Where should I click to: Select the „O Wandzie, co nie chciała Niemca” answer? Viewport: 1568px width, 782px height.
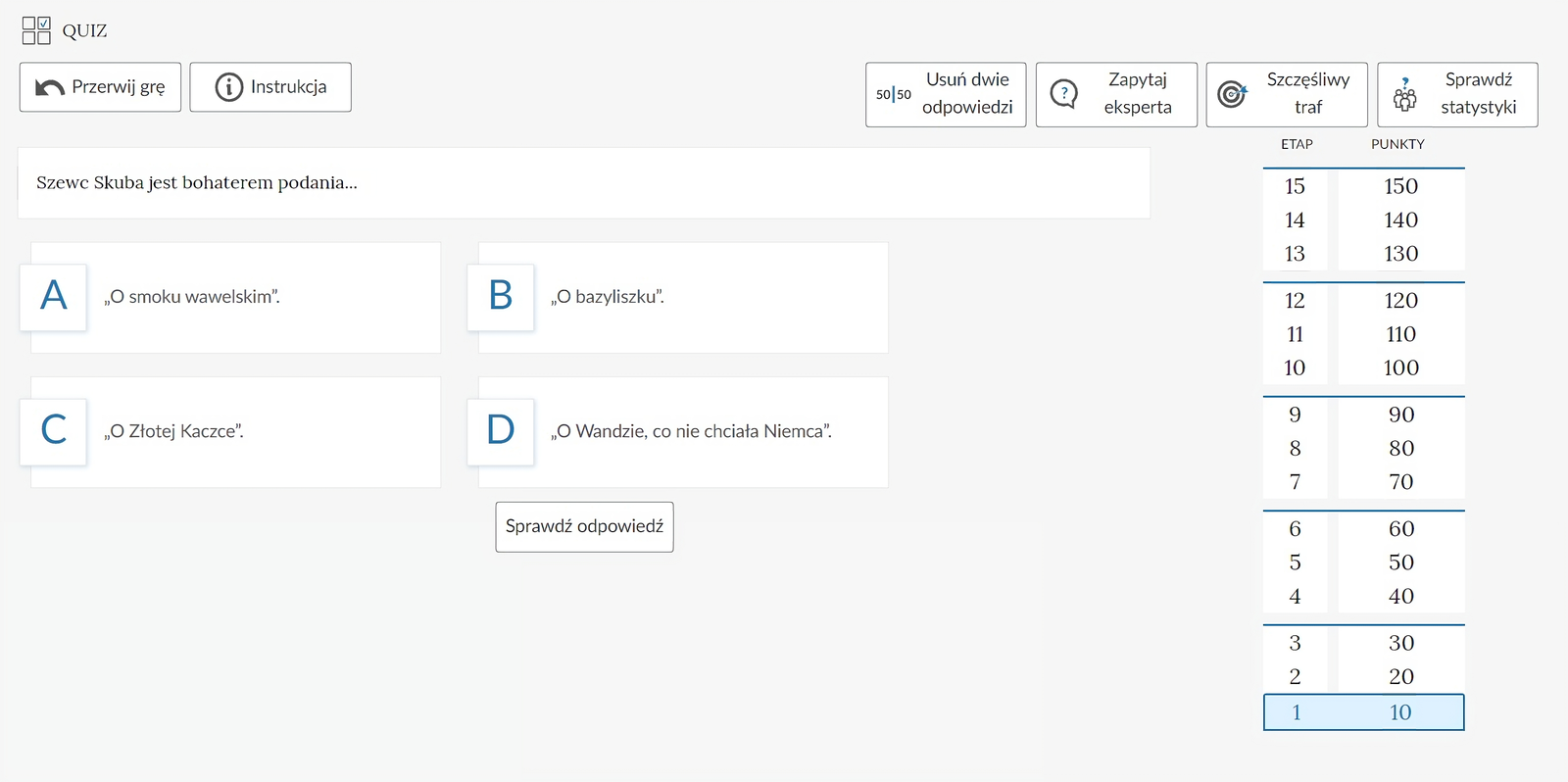pos(691,431)
